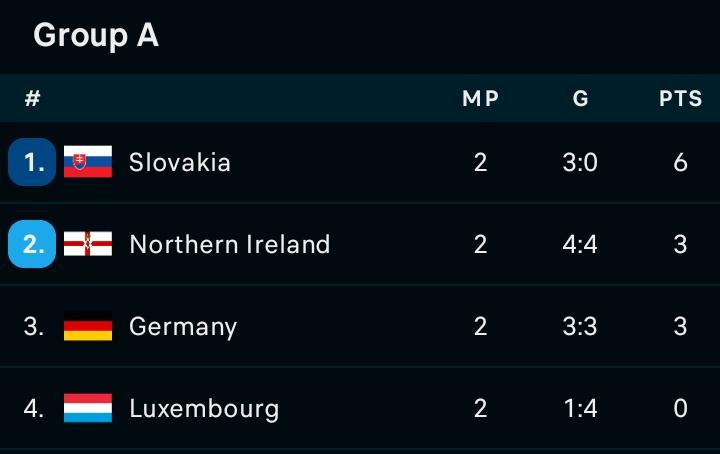
Task: Open the Luxembourg team page
Action: 204,409
